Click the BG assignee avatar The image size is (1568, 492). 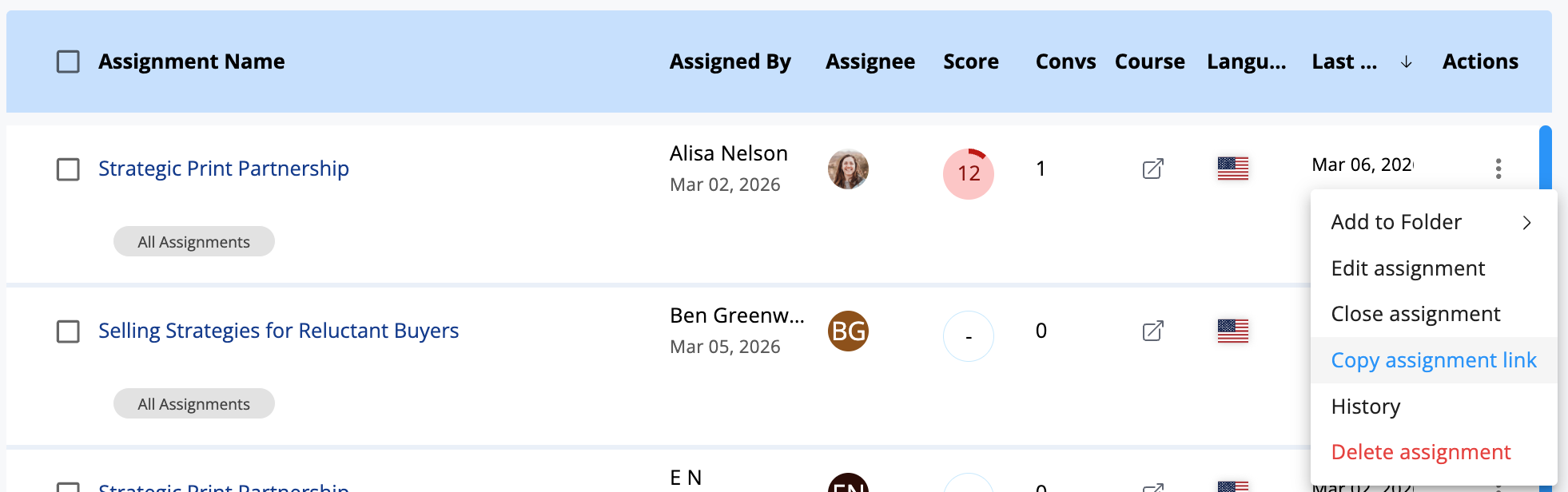[848, 331]
